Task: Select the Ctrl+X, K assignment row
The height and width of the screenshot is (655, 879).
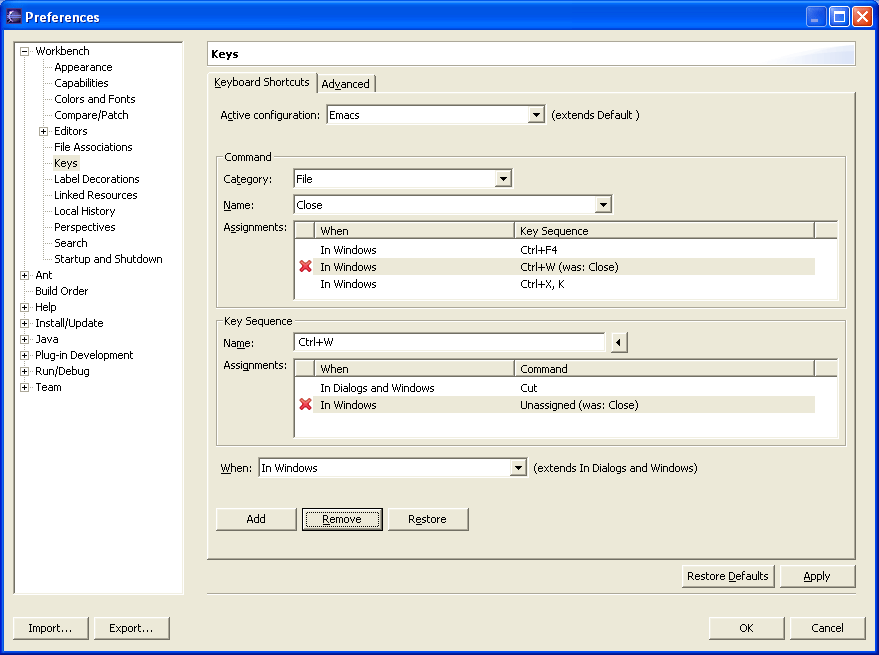Action: 555,284
